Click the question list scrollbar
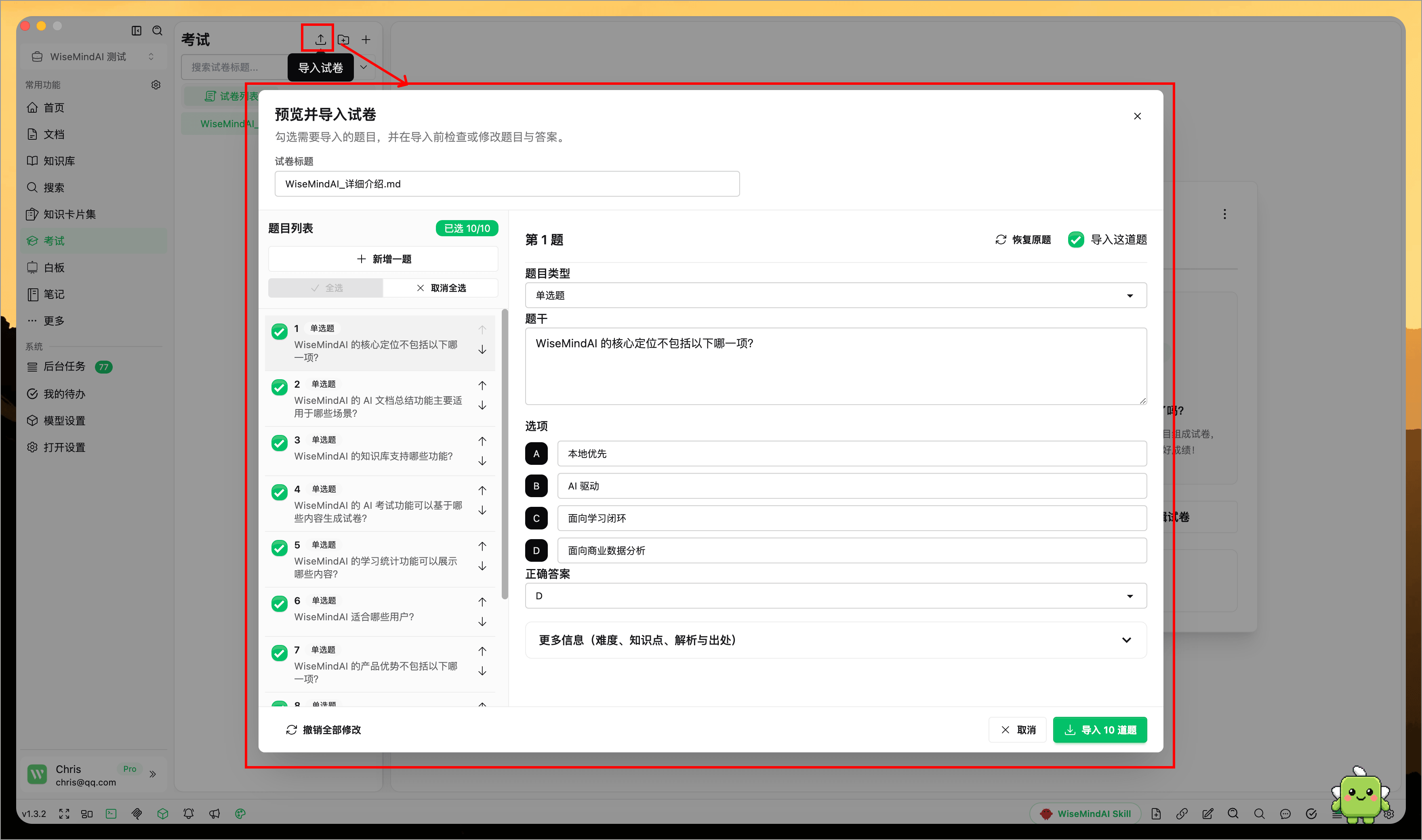Image resolution: width=1422 pixels, height=840 pixels. coord(505,454)
